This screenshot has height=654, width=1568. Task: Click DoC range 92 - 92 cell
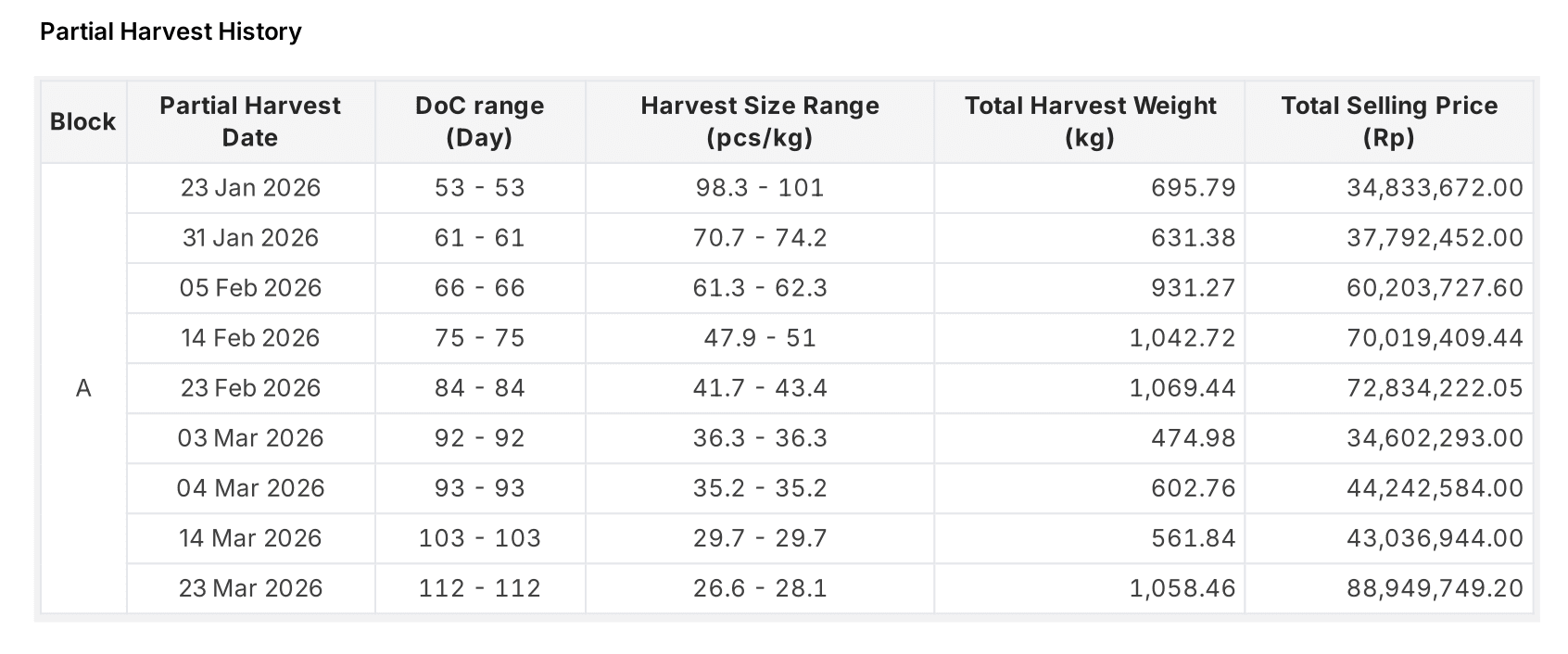point(479,438)
